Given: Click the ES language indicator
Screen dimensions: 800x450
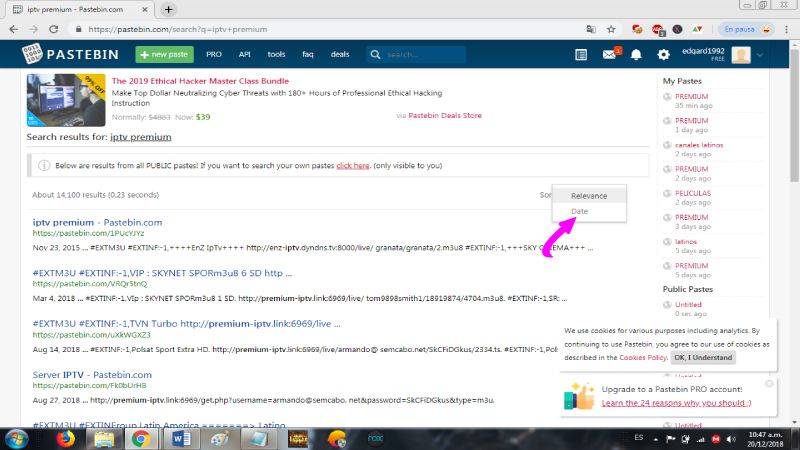Looking at the screenshot, I should [639, 438].
